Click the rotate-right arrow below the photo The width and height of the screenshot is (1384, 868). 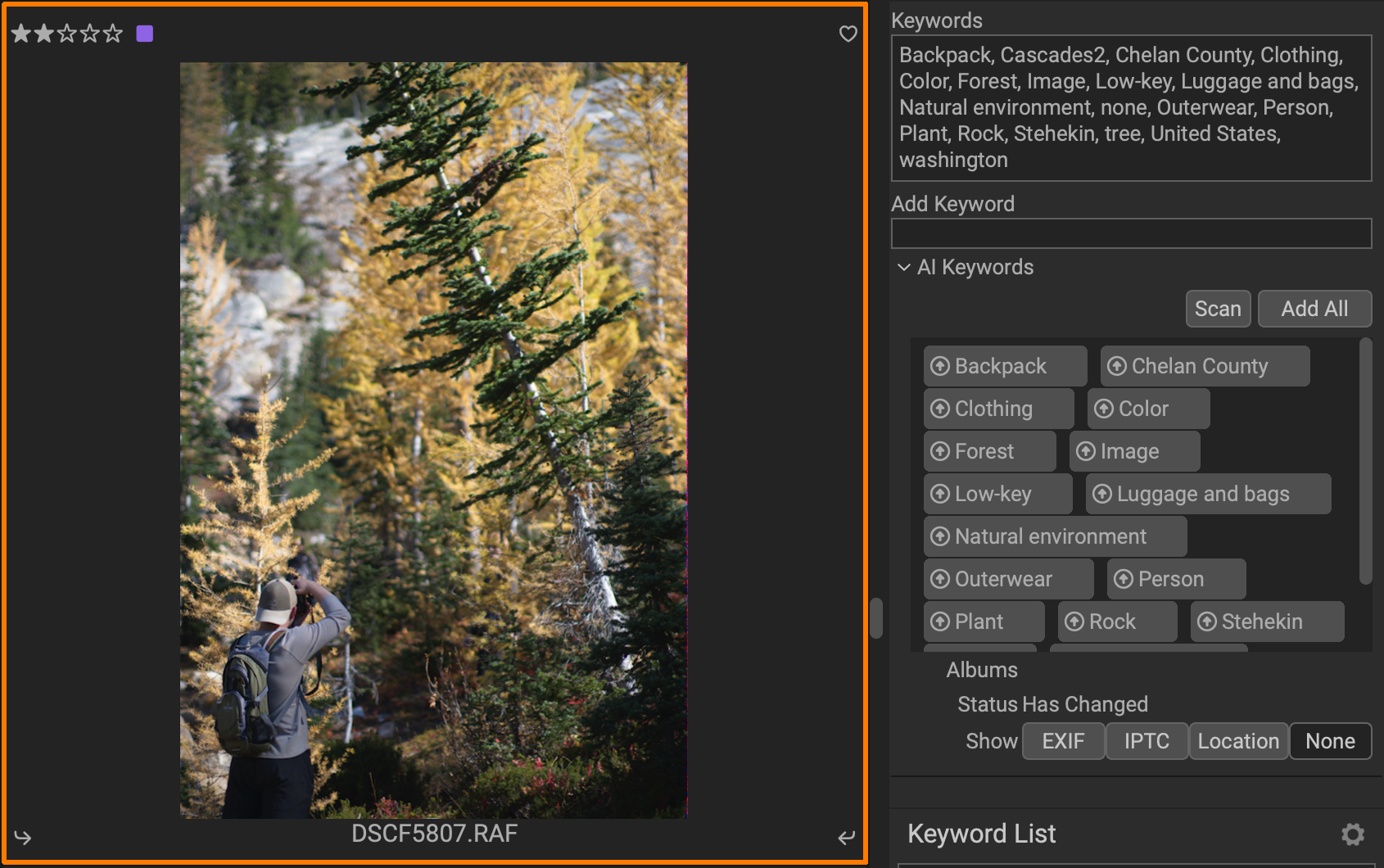[x=847, y=837]
